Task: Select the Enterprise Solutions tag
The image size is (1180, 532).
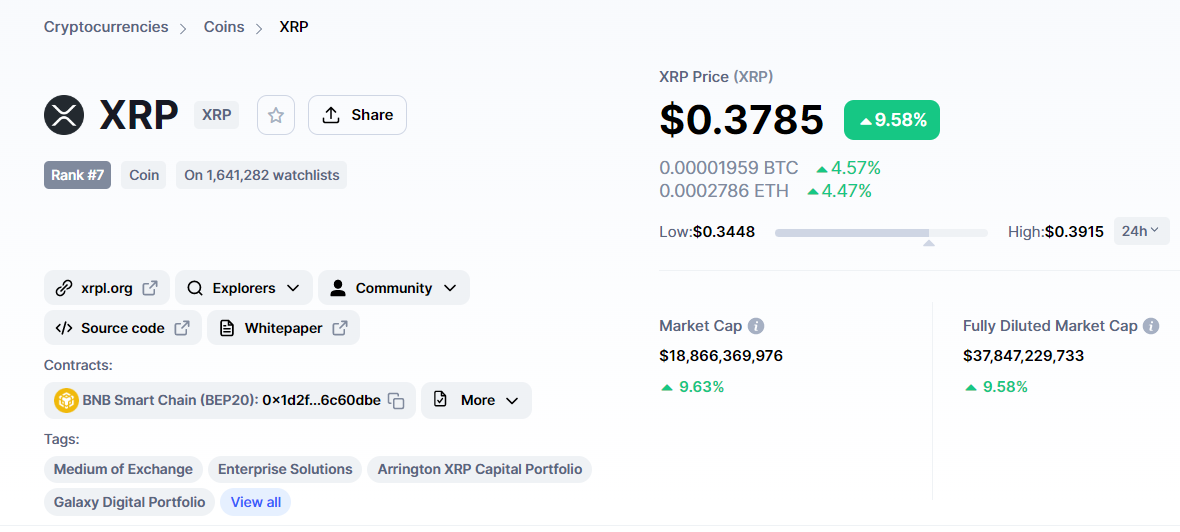Action: pyautogui.click(x=285, y=470)
